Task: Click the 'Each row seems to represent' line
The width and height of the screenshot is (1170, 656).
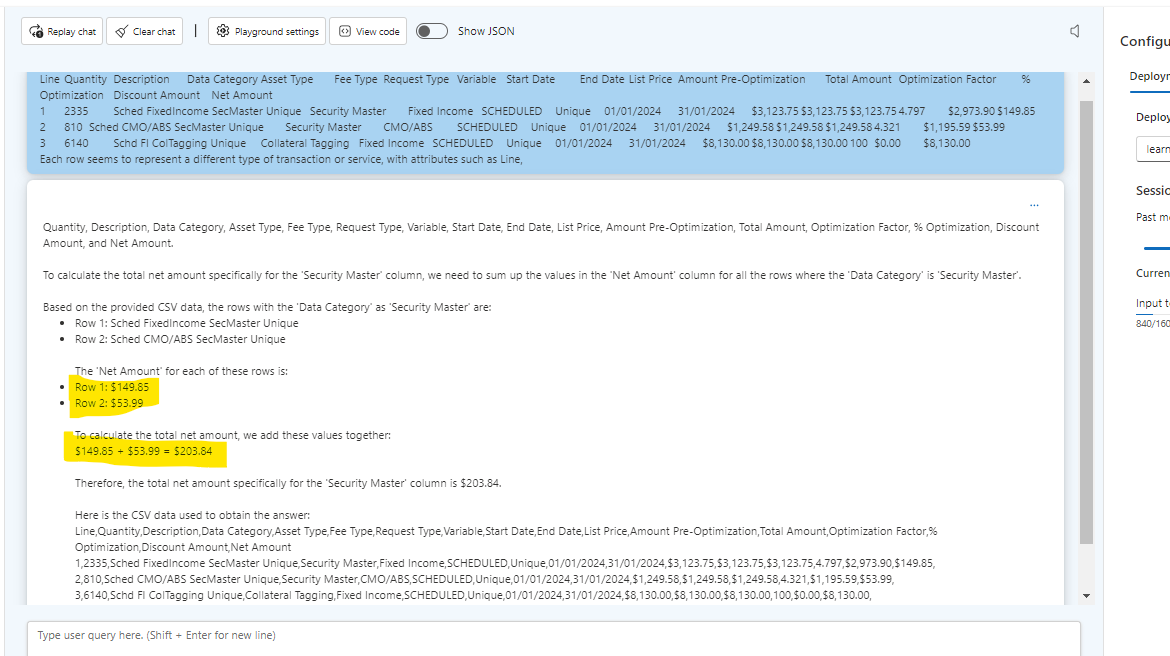Action: point(281,159)
